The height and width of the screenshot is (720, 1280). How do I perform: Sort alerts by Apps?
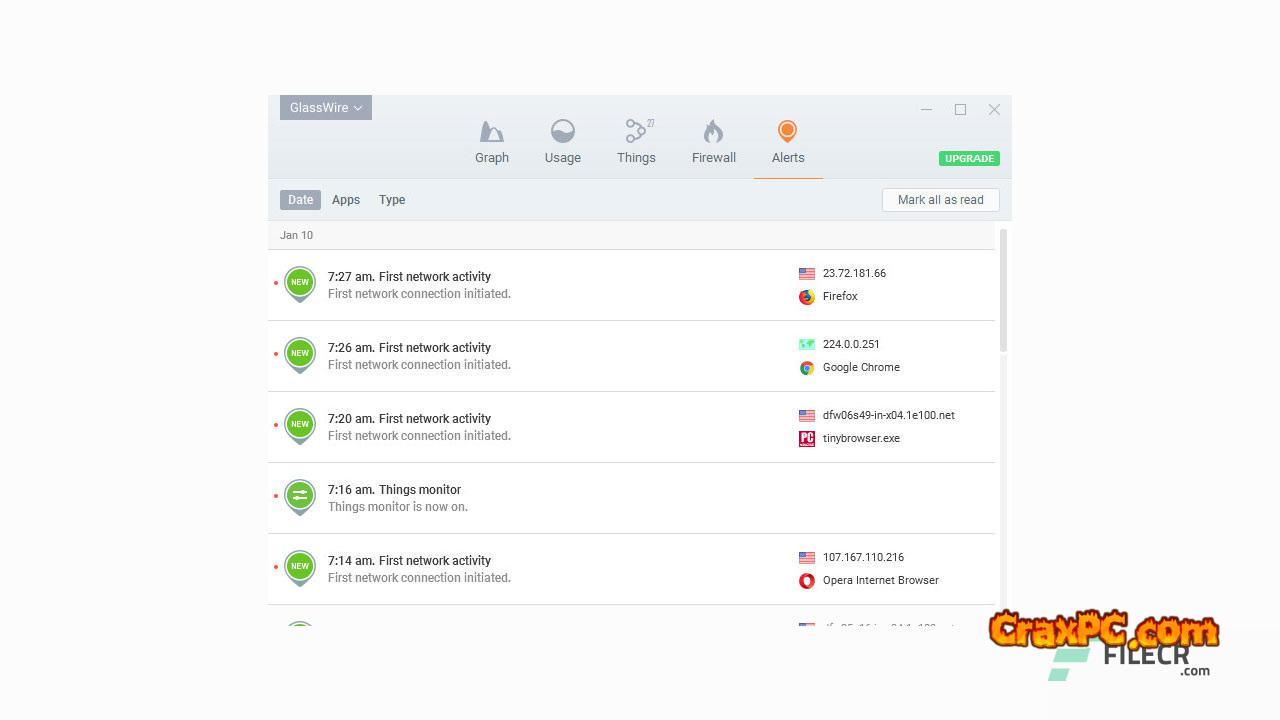pos(346,200)
